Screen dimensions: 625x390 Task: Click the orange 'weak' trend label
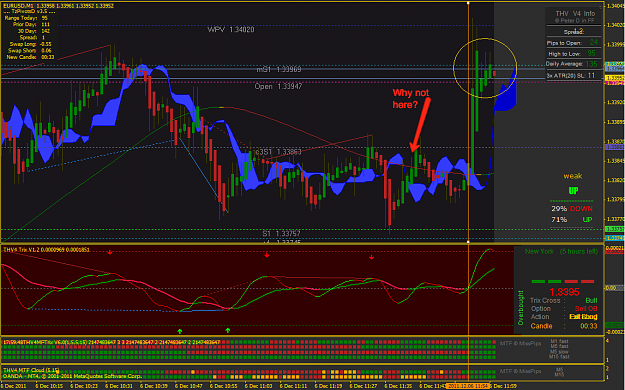[x=572, y=176]
